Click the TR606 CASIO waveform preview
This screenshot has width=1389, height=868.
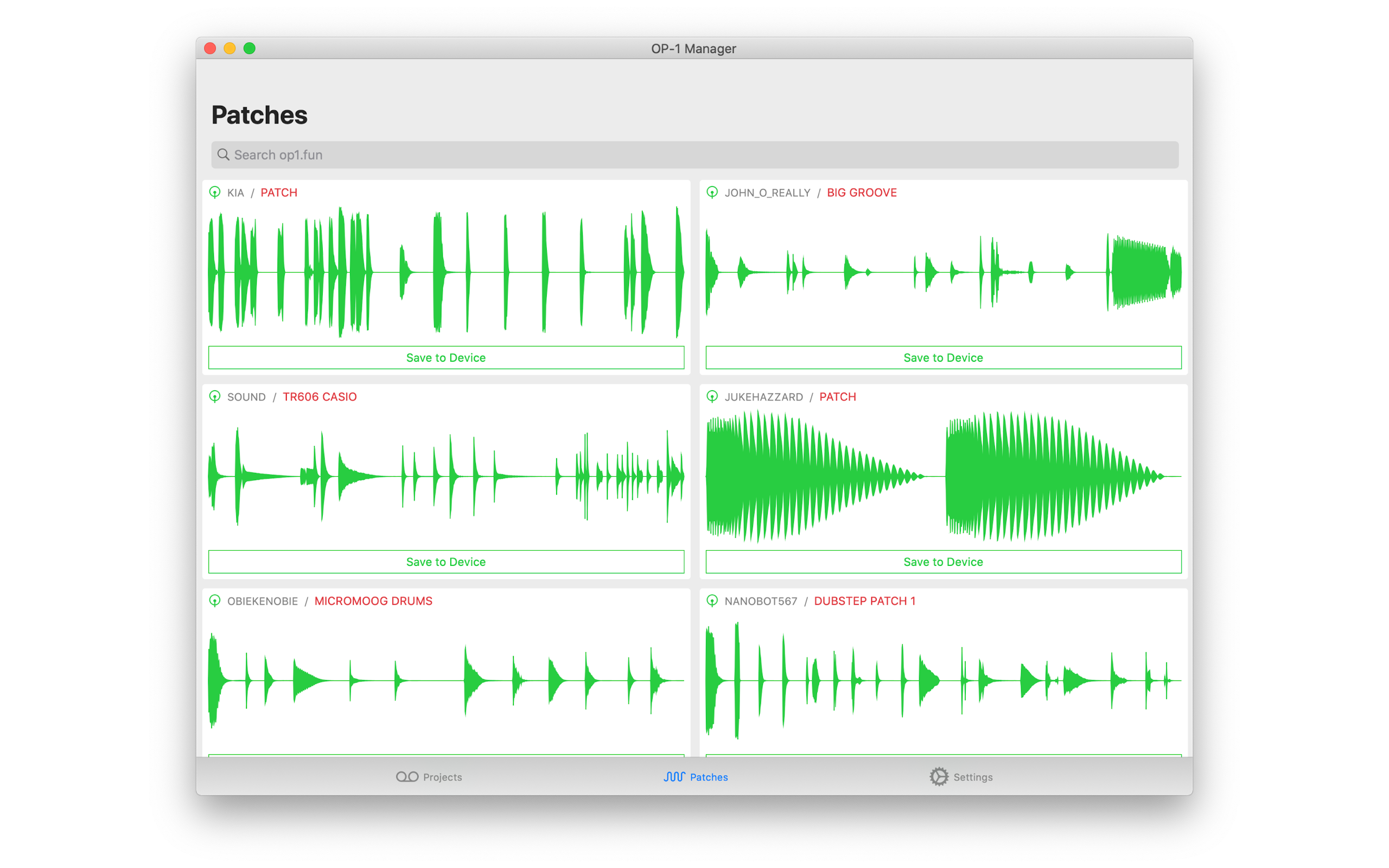[x=446, y=476]
